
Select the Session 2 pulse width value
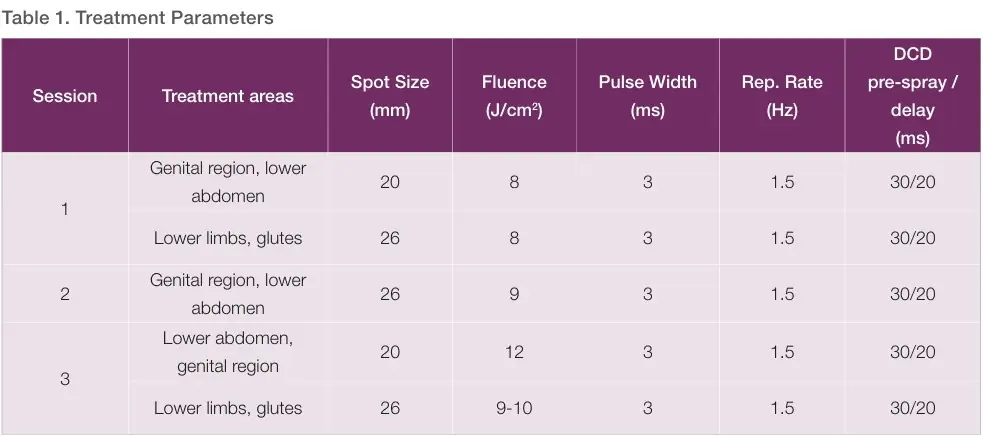tap(647, 294)
